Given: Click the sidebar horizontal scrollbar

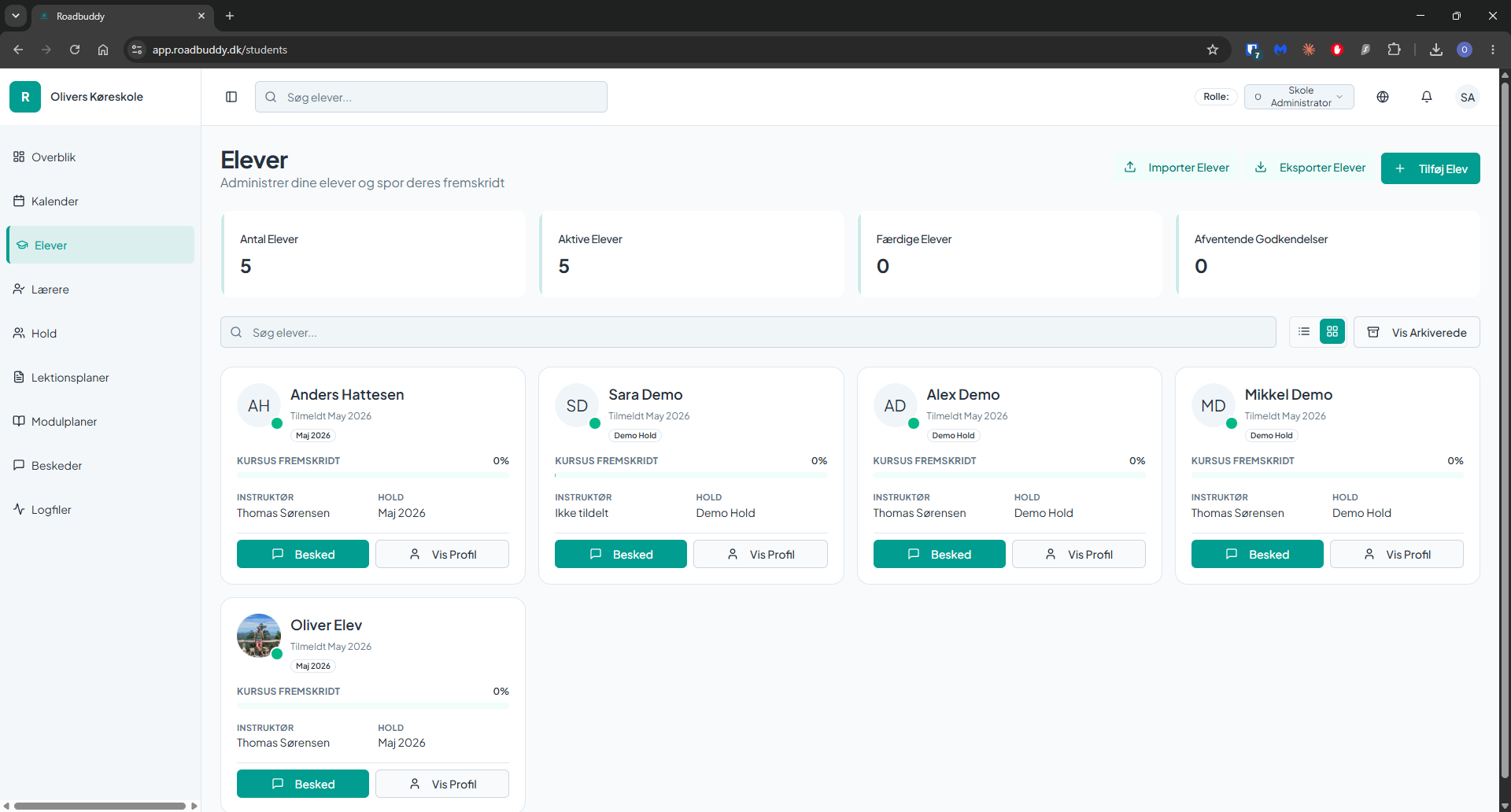Looking at the screenshot, I should tap(100, 806).
